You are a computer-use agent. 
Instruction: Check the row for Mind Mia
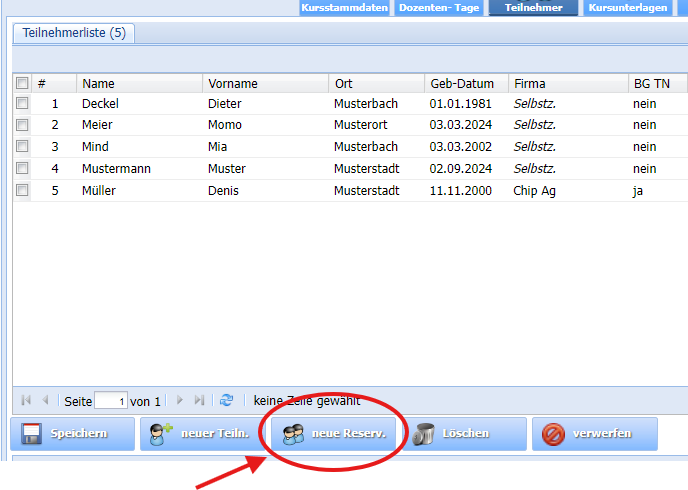coord(22,147)
